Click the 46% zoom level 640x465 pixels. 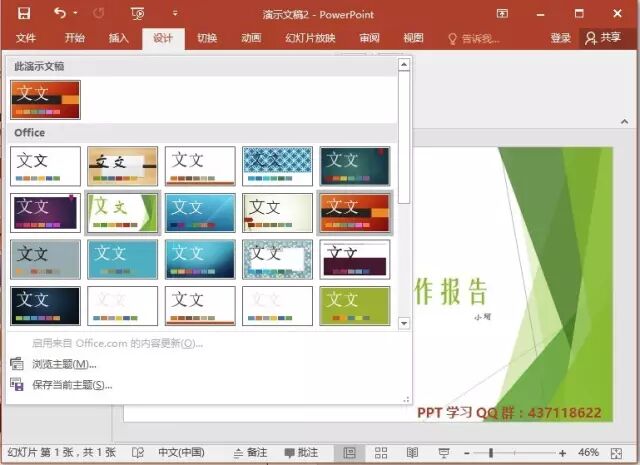pos(588,452)
